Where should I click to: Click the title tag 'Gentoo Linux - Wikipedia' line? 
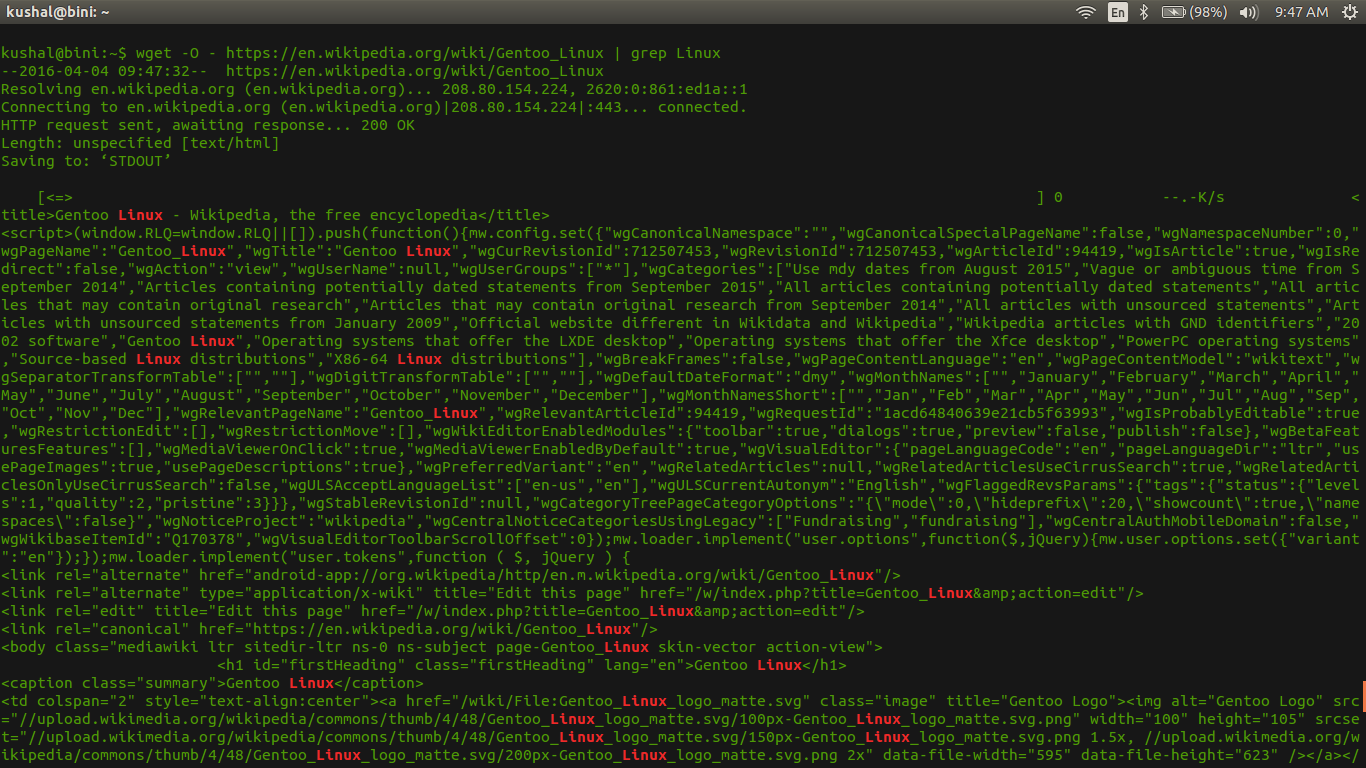(275, 215)
